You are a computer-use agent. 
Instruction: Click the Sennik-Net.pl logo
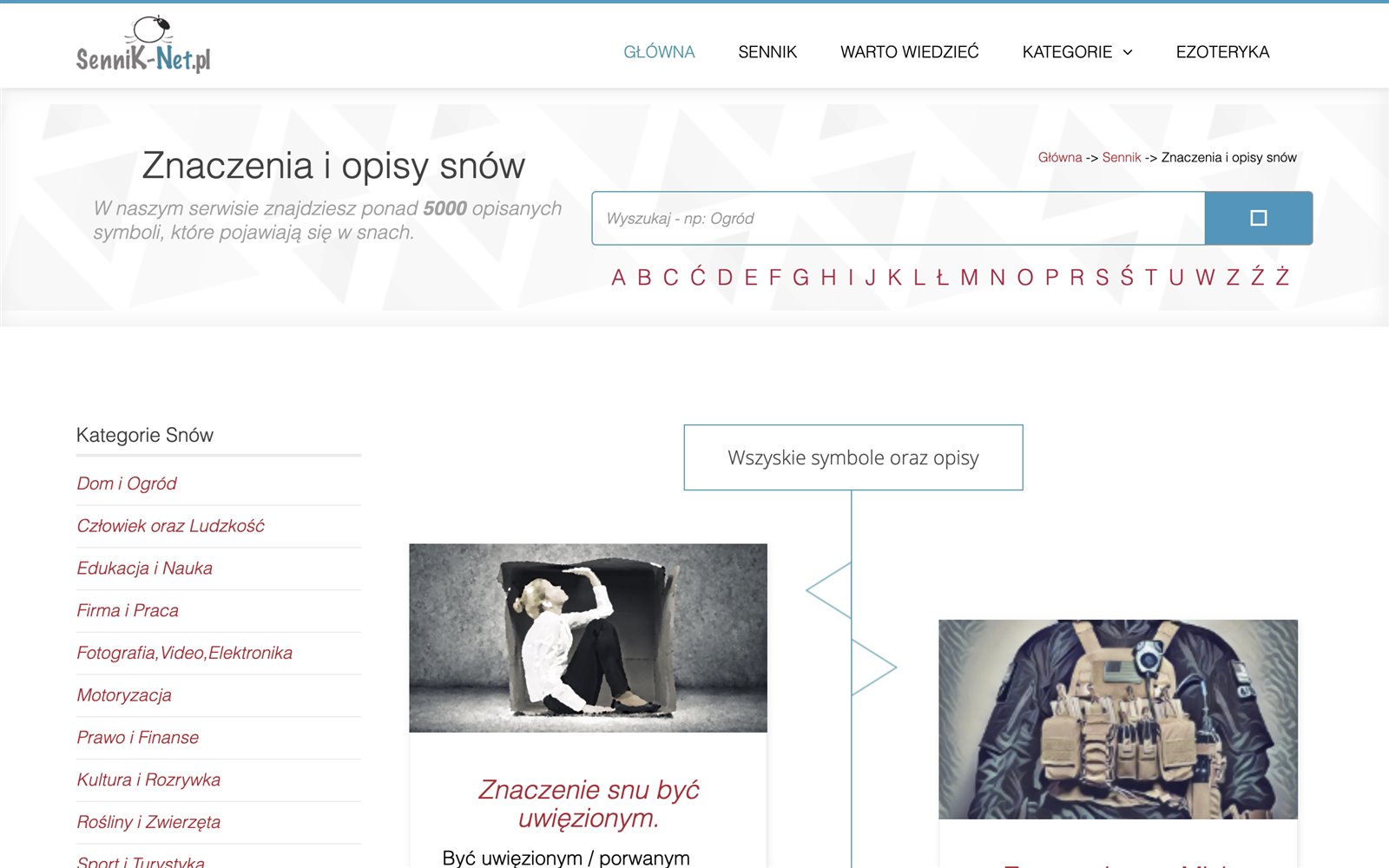point(143,44)
